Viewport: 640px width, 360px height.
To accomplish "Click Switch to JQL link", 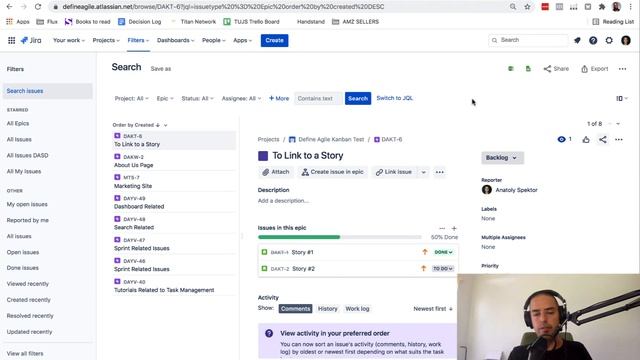I will (x=394, y=98).
